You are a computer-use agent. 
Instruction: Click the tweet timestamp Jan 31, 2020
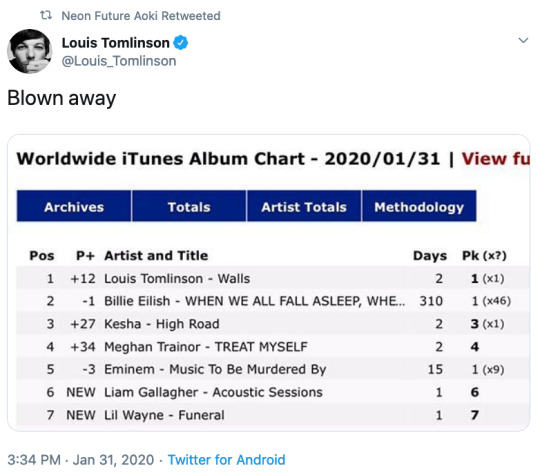point(113,460)
